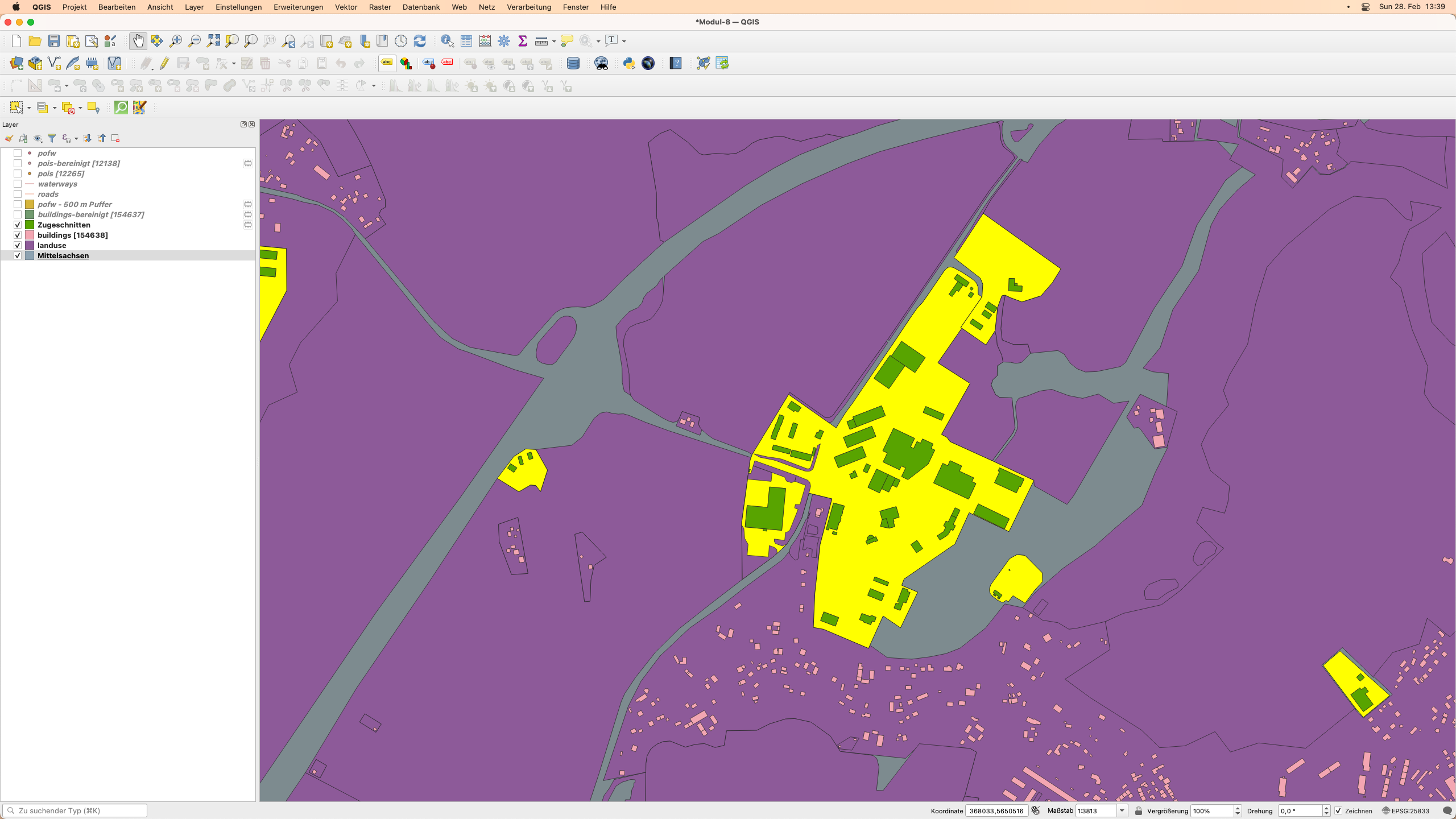Toggle visibility of pofw layer
The image size is (1456, 819).
tap(18, 153)
